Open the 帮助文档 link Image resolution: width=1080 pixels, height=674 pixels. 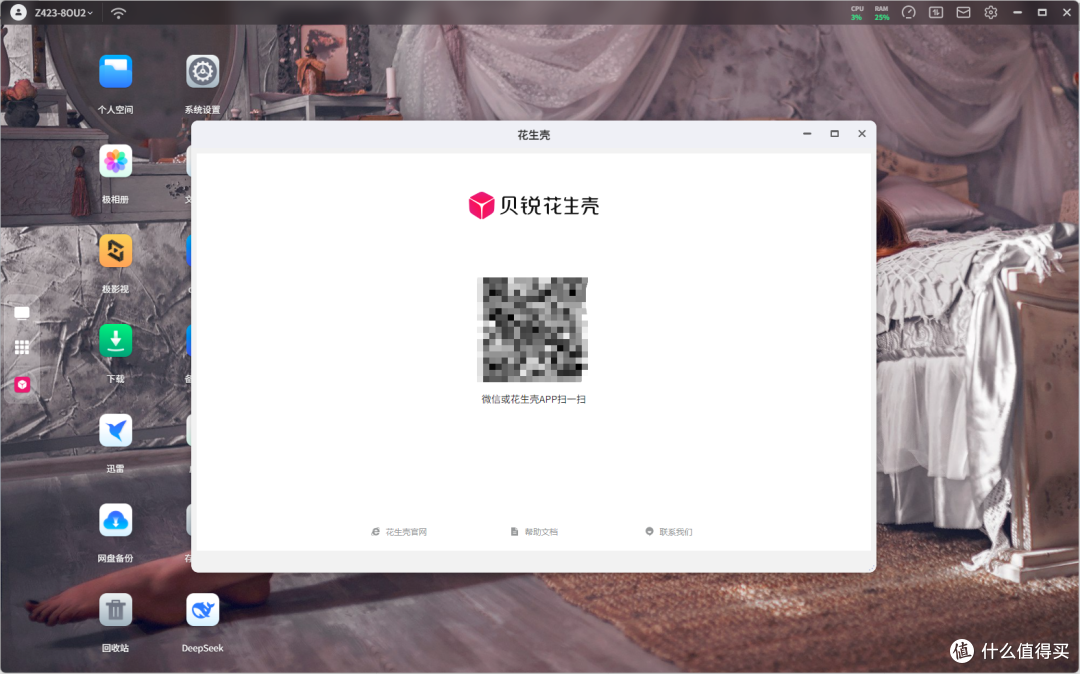pos(534,532)
